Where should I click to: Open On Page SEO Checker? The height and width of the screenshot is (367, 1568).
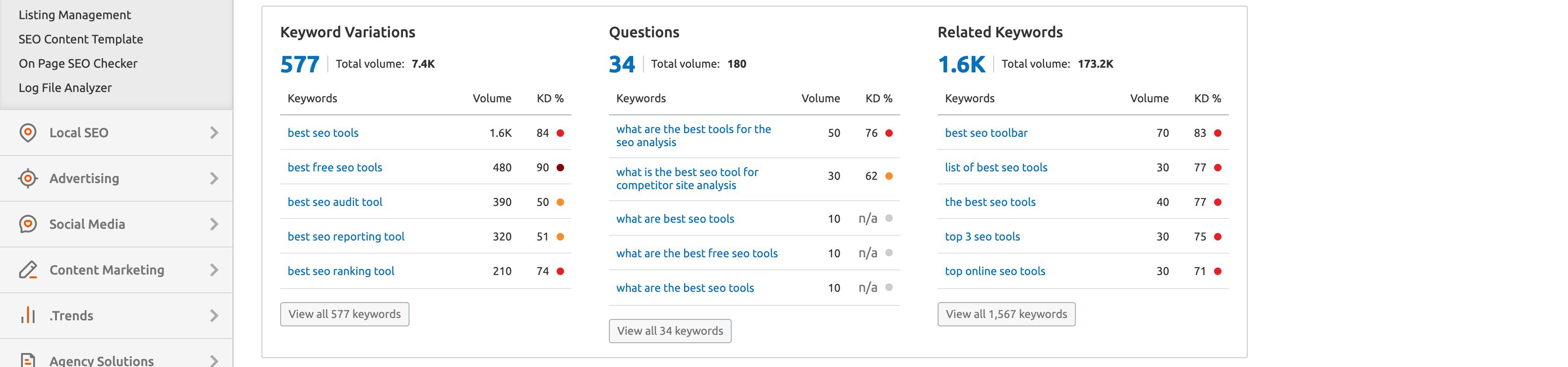[78, 64]
